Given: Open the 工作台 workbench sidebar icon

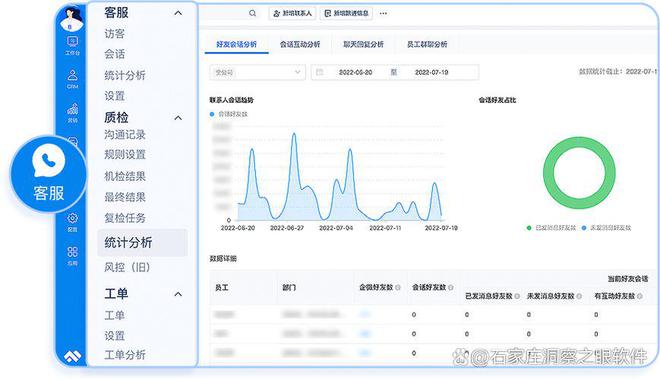Looking at the screenshot, I should (72, 45).
